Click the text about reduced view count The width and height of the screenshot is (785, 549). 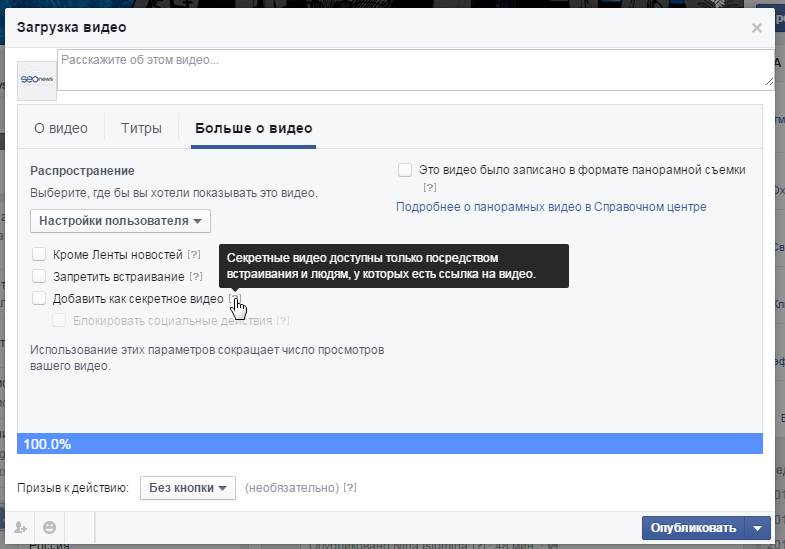click(207, 358)
